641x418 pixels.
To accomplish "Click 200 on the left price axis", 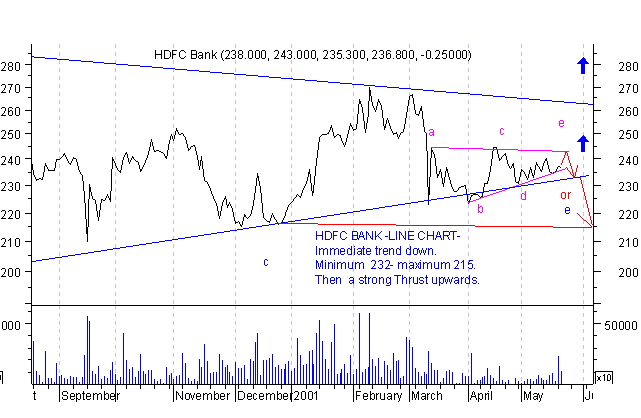I will [11, 273].
